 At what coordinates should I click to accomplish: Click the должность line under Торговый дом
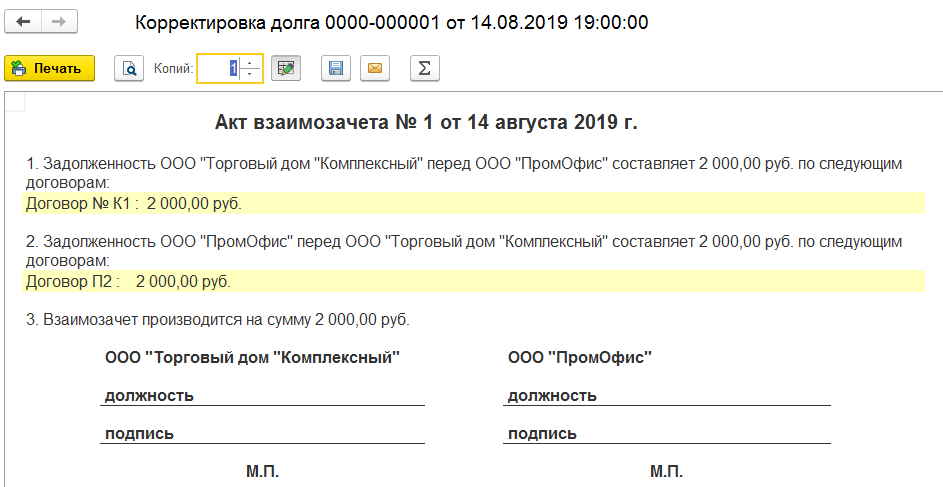(x=262, y=396)
